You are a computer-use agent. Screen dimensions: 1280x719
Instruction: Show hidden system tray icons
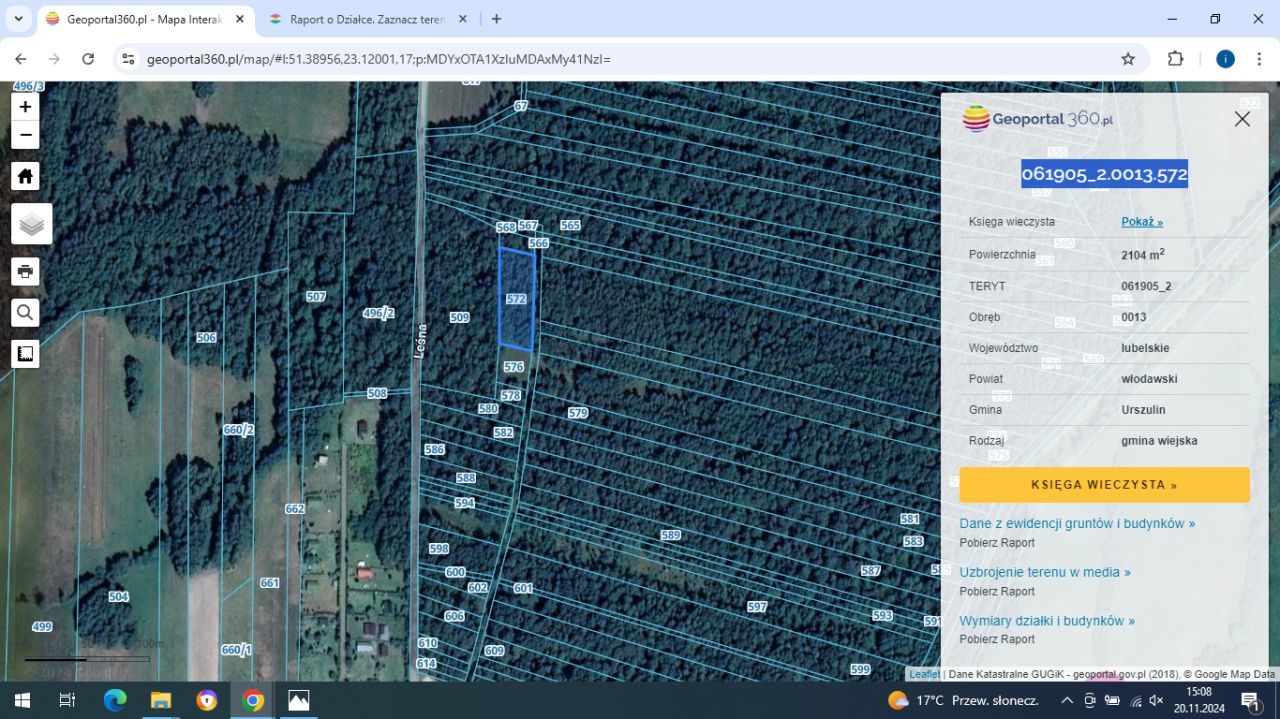1067,700
